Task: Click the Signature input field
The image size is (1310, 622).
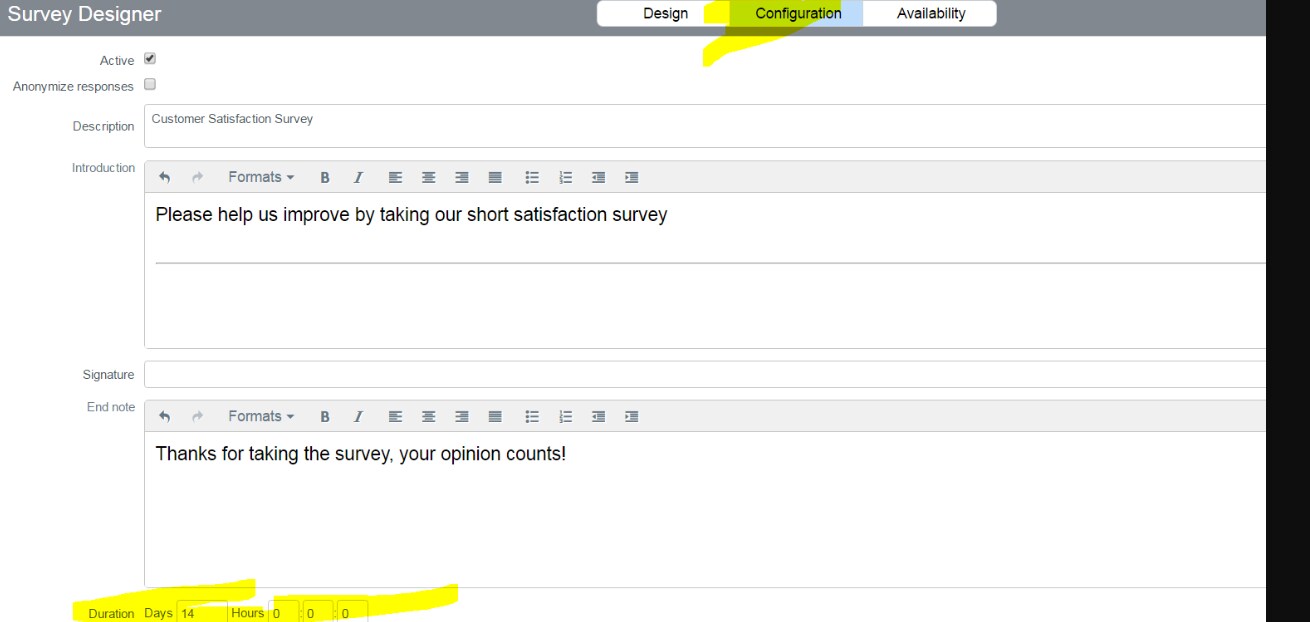Action: (x=500, y=373)
